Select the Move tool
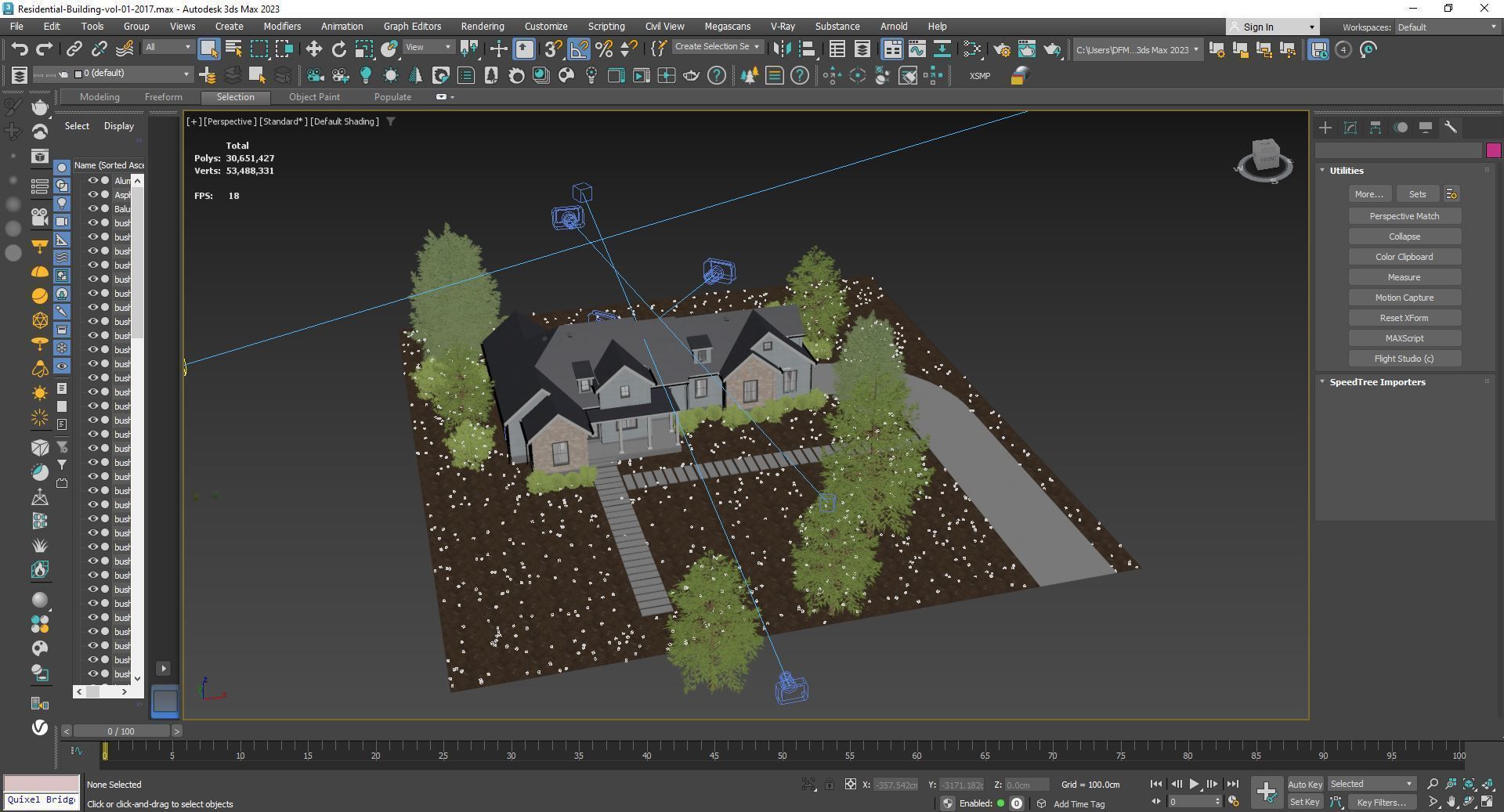Viewport: 1504px width, 812px height. click(x=313, y=49)
